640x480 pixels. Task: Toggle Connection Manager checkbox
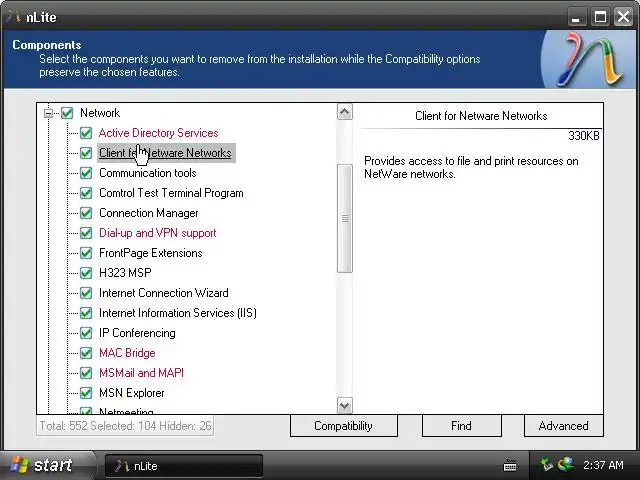(86, 213)
